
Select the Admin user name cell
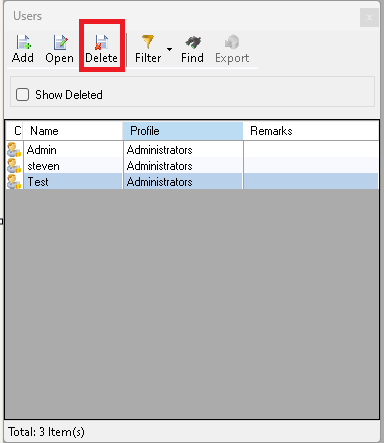(73, 150)
